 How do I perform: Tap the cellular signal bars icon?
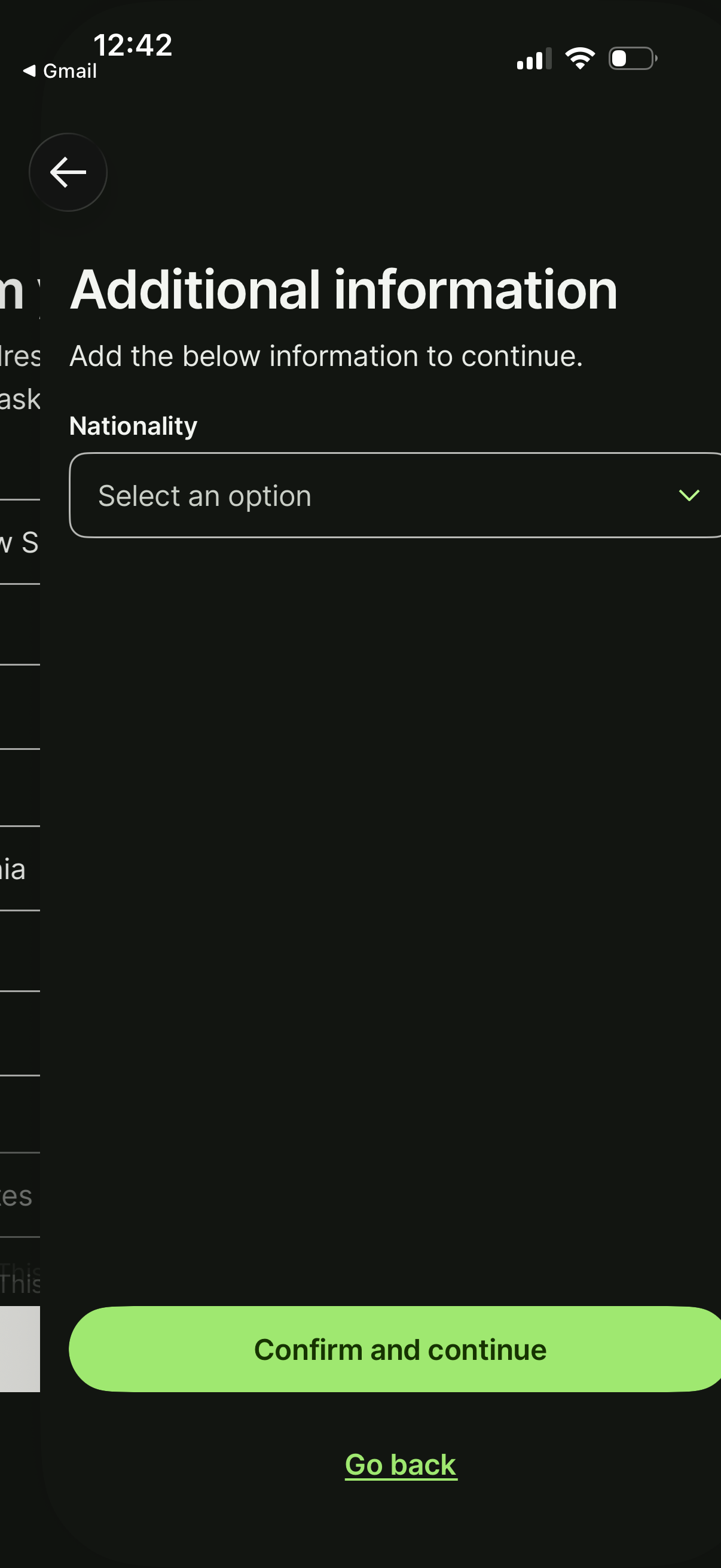point(534,59)
